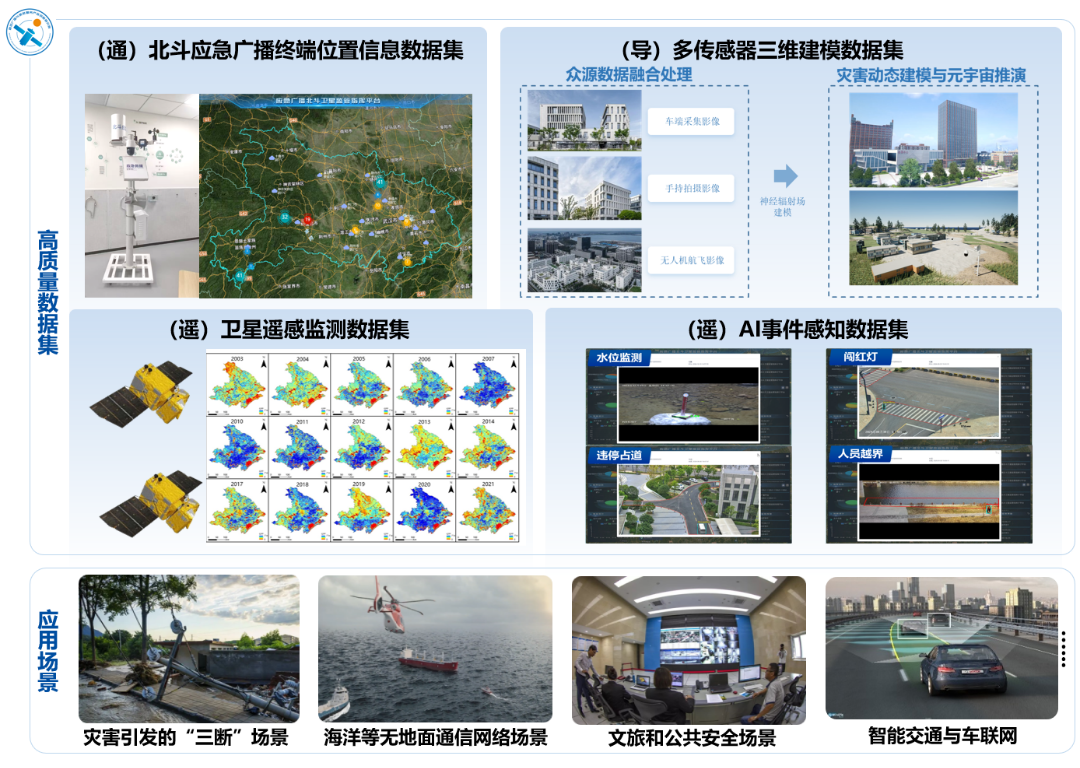
Task: Click the 车端采集影像 label box
Action: click(x=692, y=123)
